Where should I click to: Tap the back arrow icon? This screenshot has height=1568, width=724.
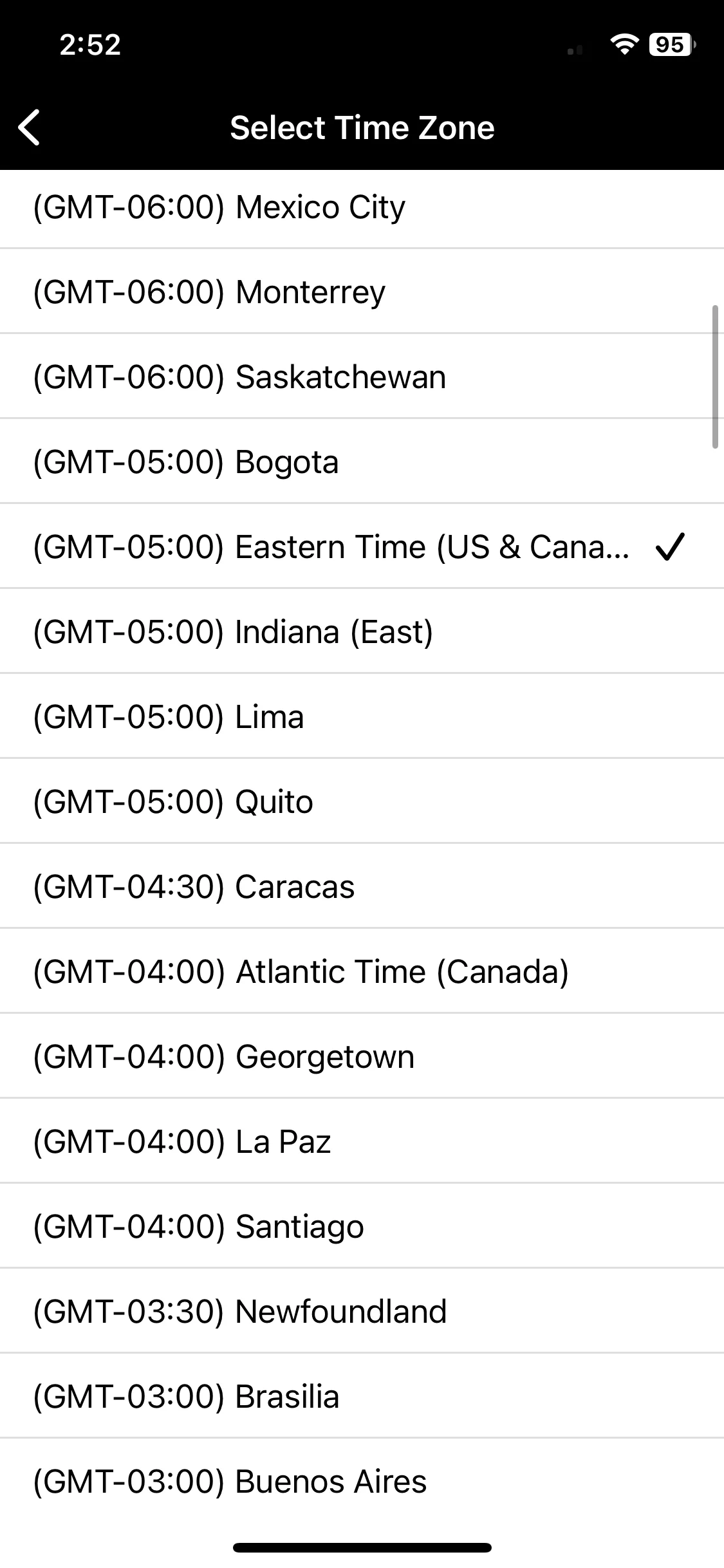(x=30, y=127)
